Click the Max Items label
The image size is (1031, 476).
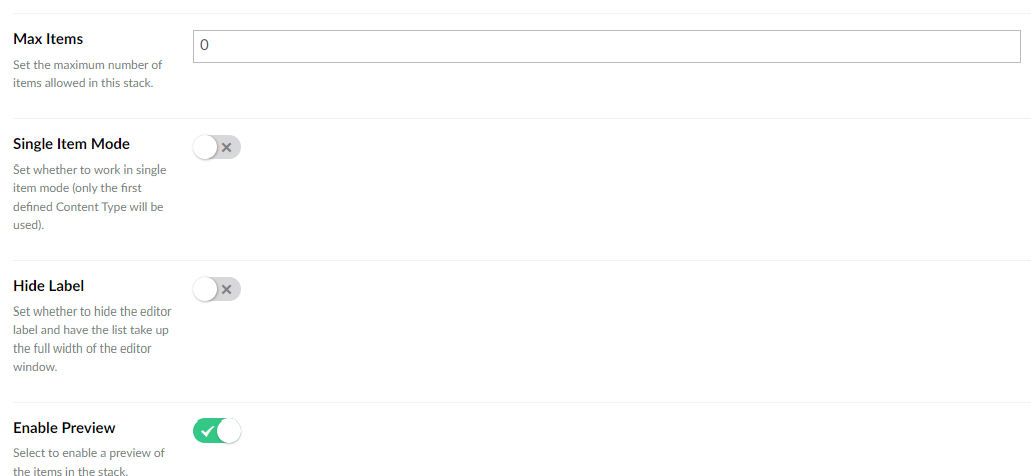[x=48, y=39]
